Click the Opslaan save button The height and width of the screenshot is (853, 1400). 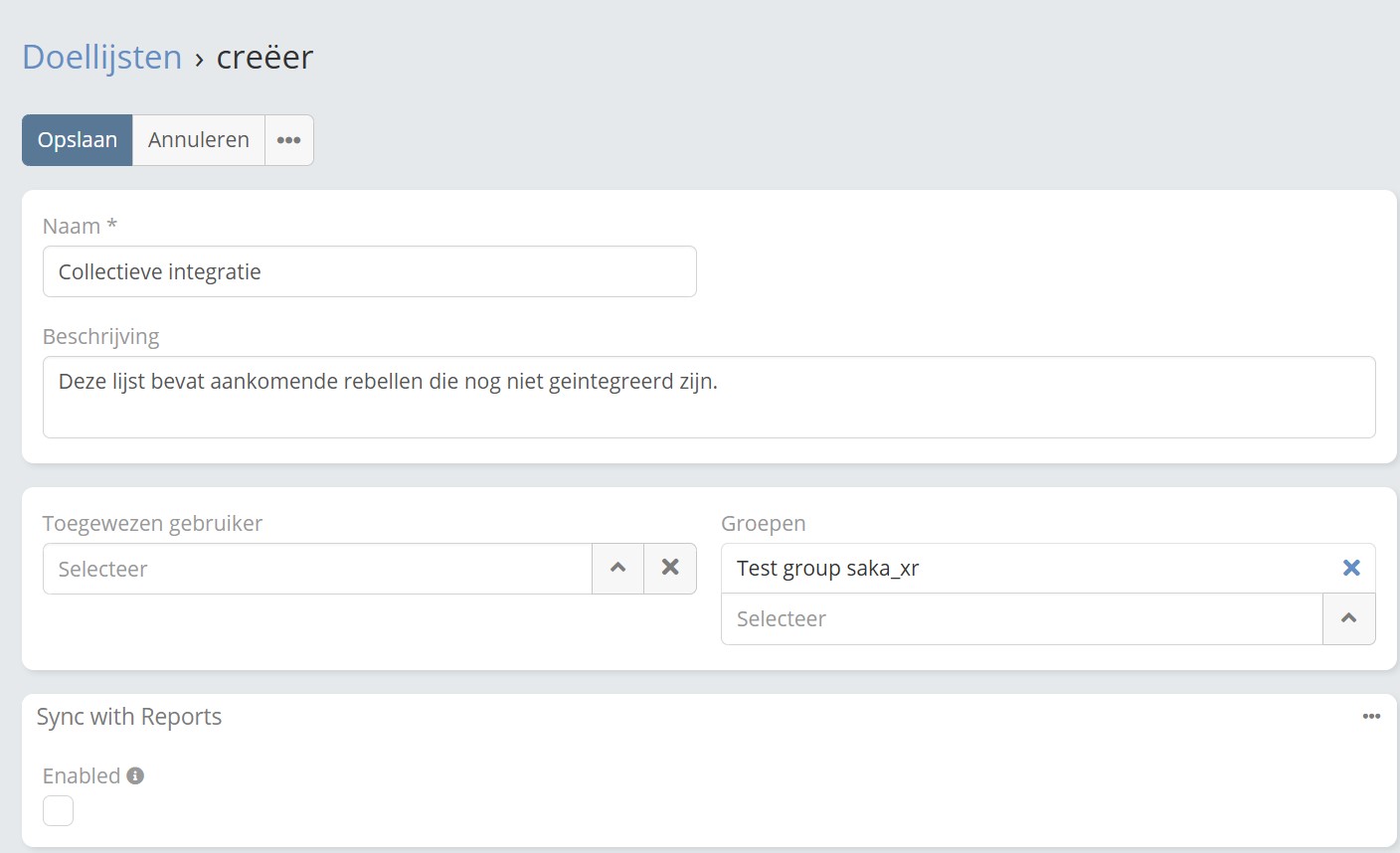(x=78, y=140)
